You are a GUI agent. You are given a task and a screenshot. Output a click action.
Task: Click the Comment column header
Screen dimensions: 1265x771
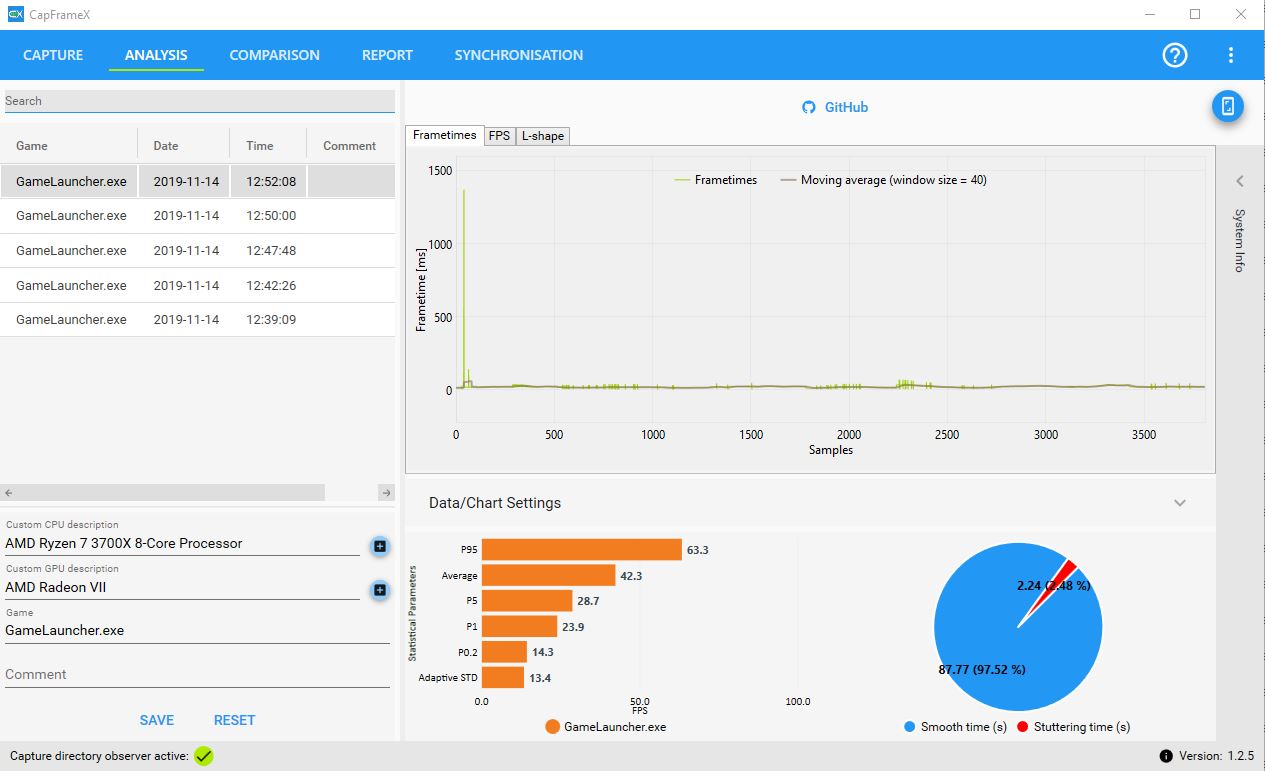click(350, 146)
